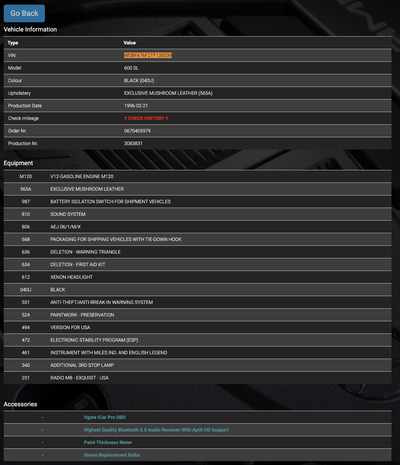Select order number 0670405979
Viewport: 400px width, 465px height.
(x=137, y=131)
